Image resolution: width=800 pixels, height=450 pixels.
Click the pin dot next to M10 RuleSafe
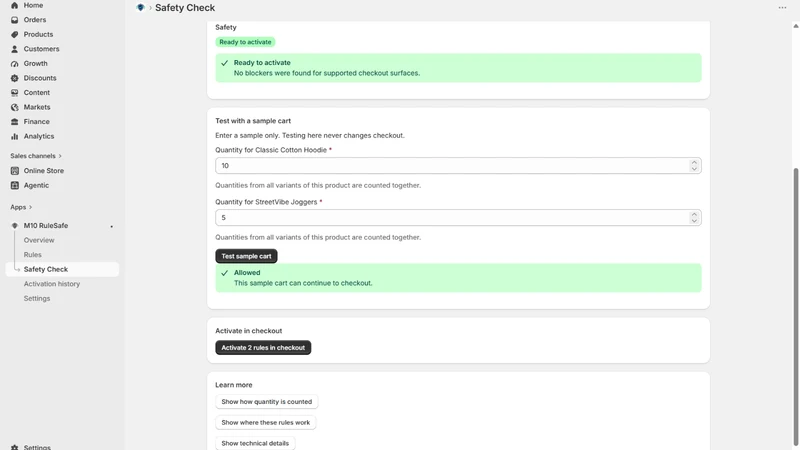click(111, 227)
